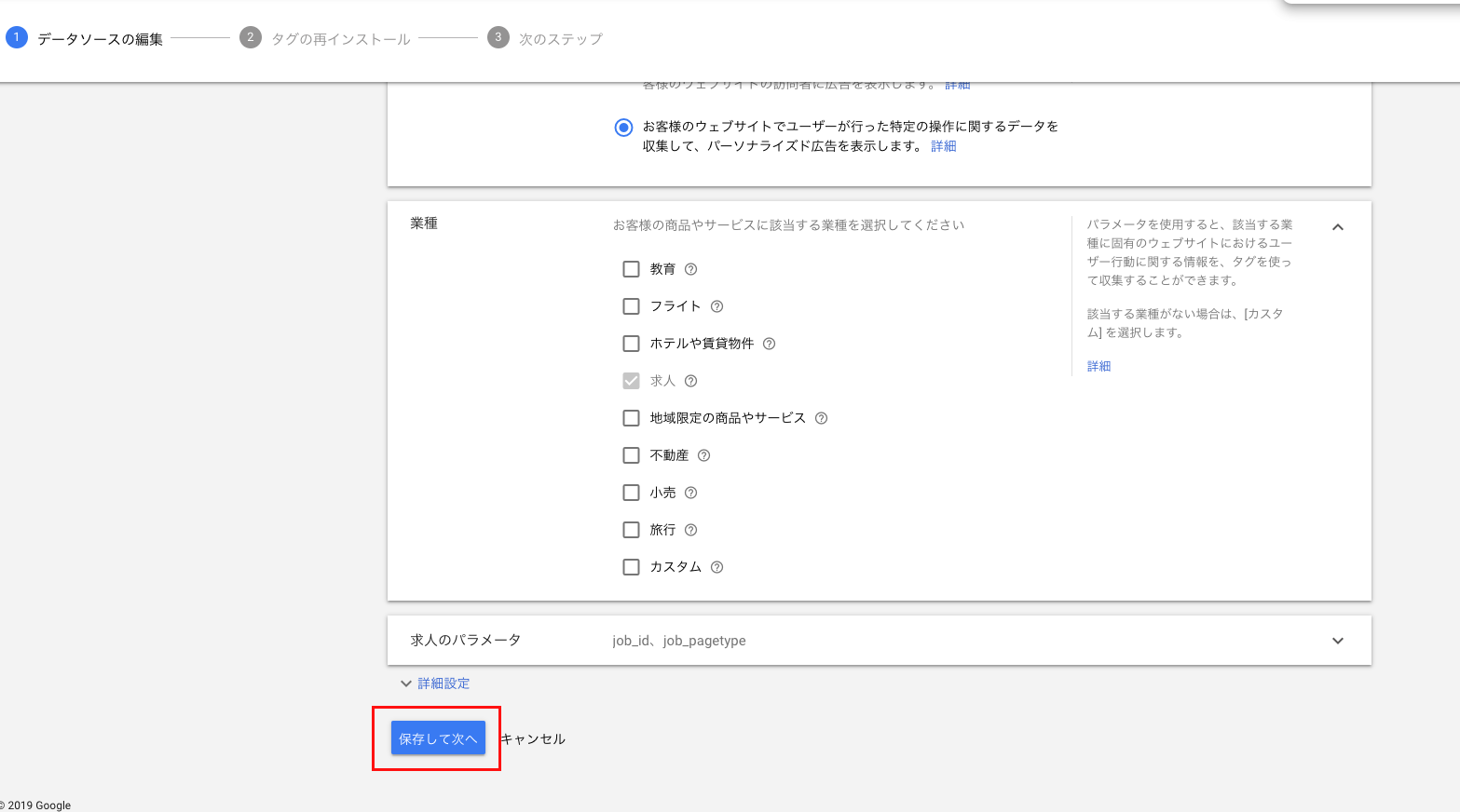Expand the 求人のパラメータ section
Viewport: 1460px width, 812px height.
pos(1337,641)
